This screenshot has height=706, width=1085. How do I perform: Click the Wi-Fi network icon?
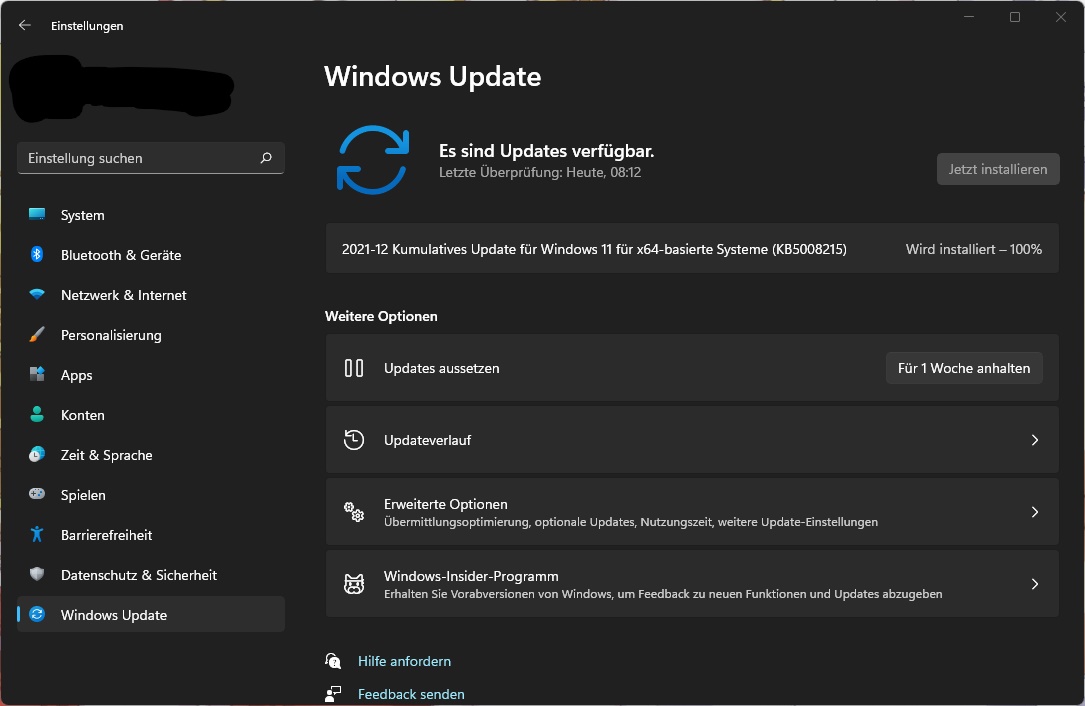(37, 294)
